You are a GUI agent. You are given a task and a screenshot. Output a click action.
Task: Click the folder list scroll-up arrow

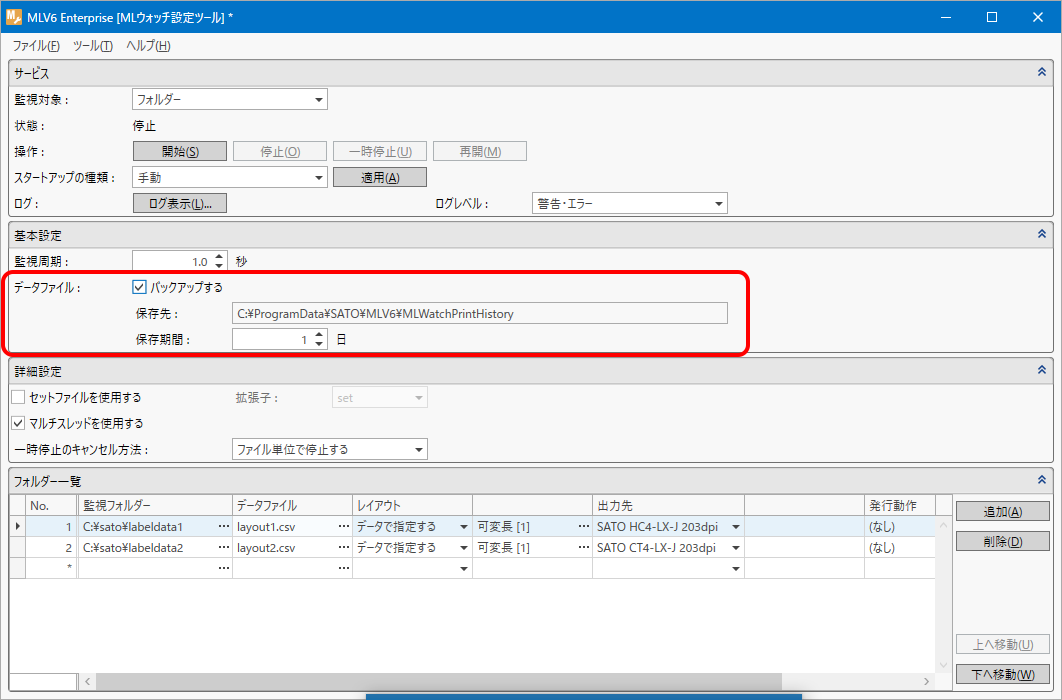point(943,525)
